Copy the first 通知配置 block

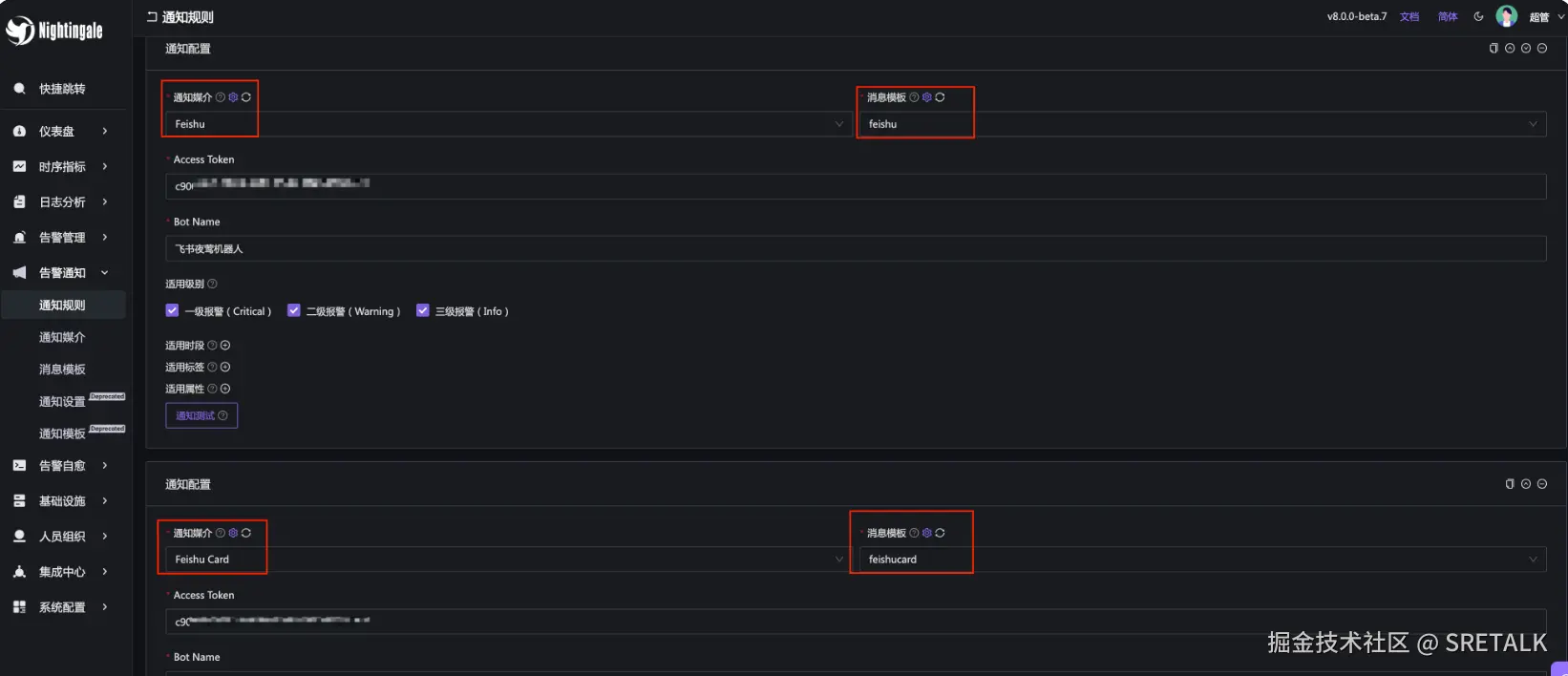pos(1494,49)
